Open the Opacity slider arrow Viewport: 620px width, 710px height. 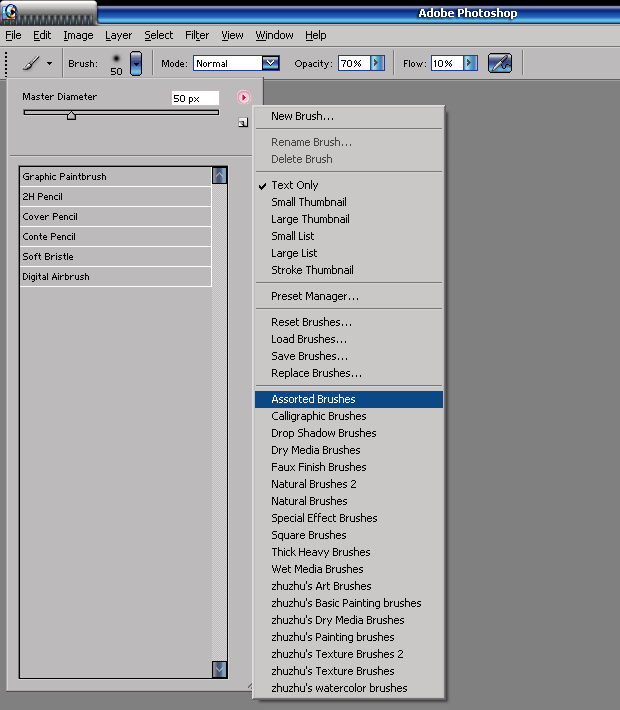point(378,63)
